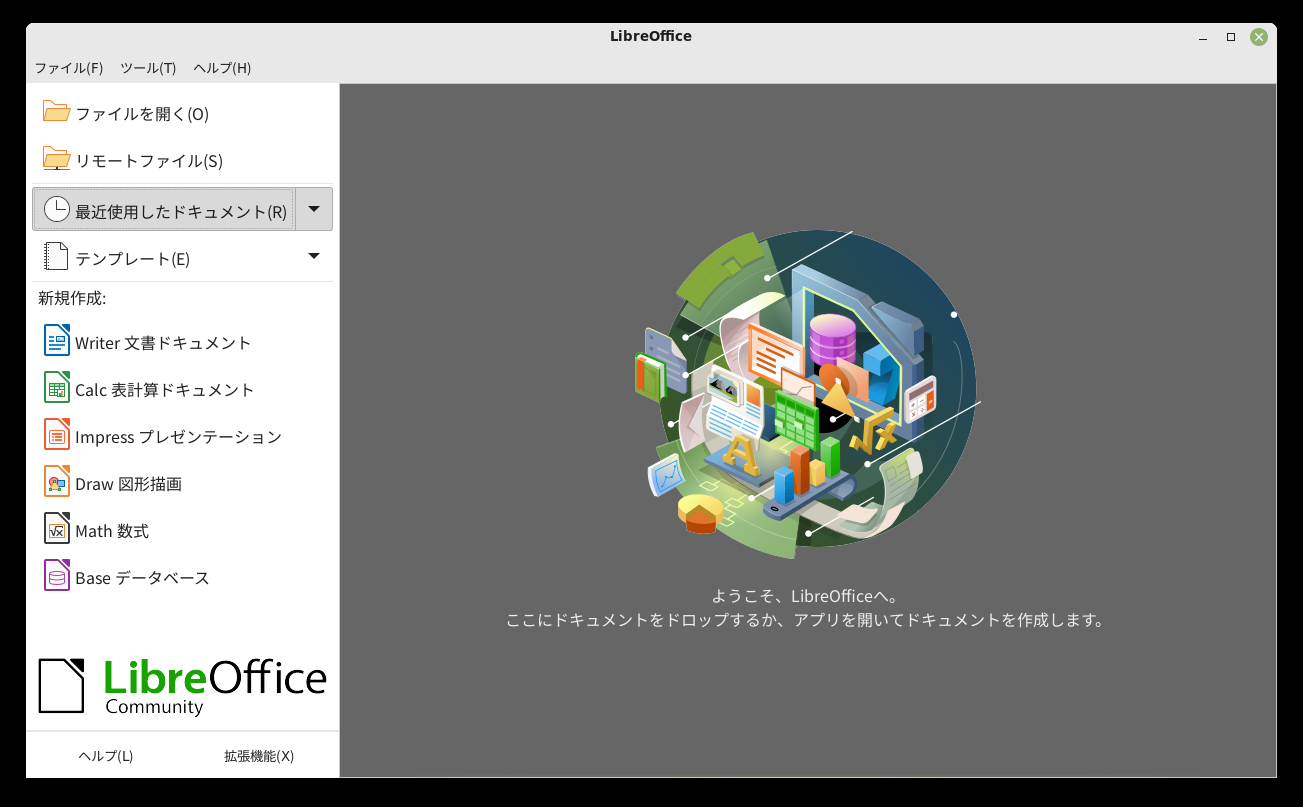The image size is (1303, 807).
Task: Click the Draw drawing icon
Action: pos(57,482)
